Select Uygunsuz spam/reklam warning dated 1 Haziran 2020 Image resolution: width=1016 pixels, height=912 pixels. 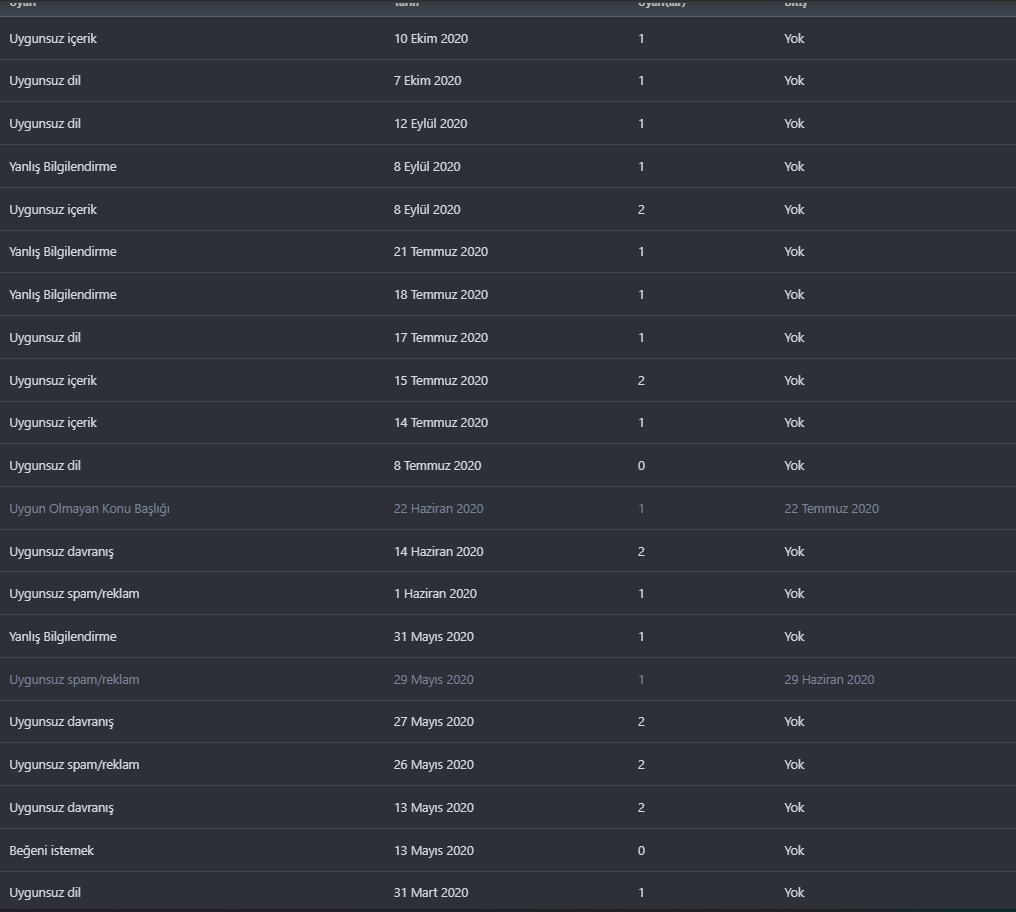click(74, 594)
